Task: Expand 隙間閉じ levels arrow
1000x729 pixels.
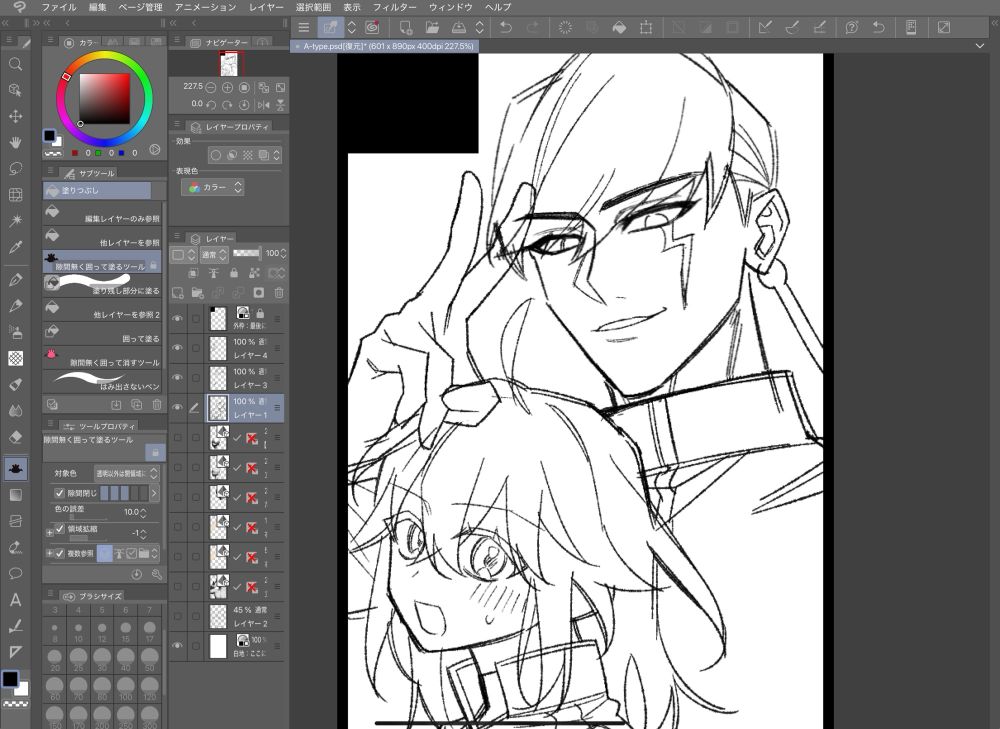Action: (154, 493)
